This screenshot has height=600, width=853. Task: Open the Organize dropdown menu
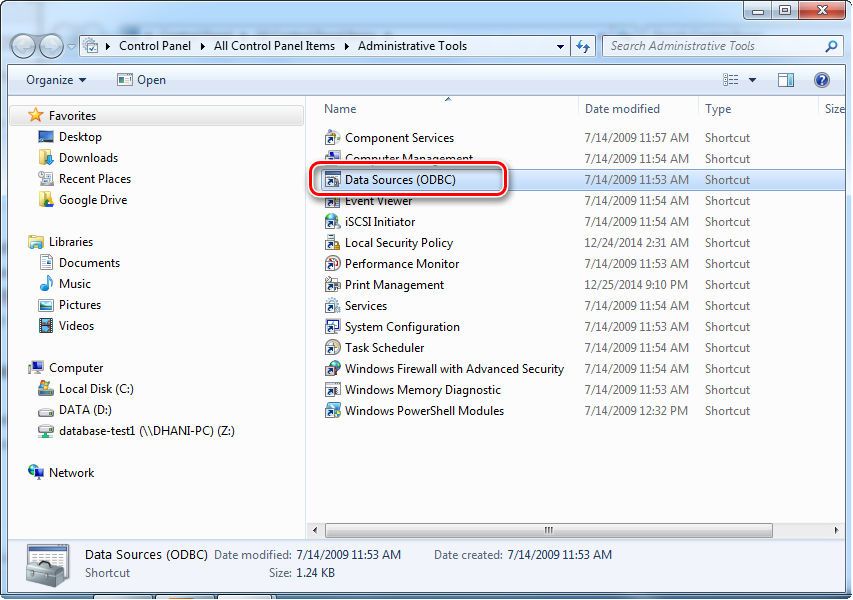54,80
